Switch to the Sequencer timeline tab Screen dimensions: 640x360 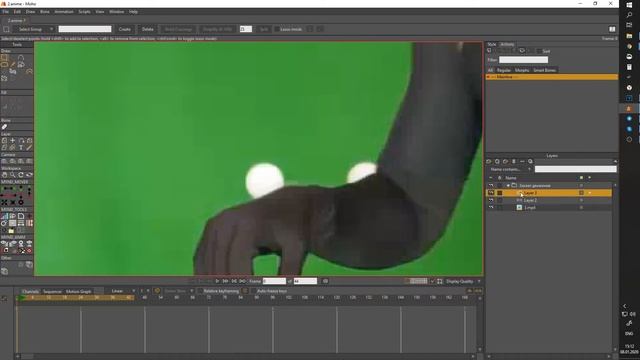point(52,291)
